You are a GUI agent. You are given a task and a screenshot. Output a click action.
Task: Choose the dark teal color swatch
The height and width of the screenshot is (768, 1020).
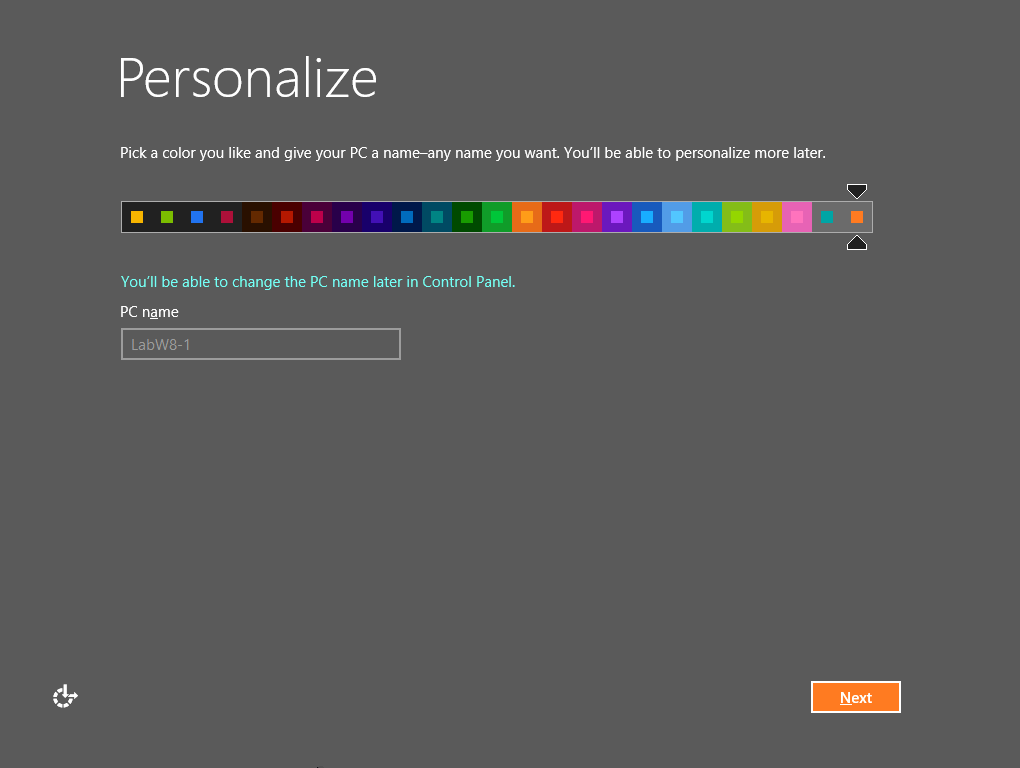tap(437, 217)
